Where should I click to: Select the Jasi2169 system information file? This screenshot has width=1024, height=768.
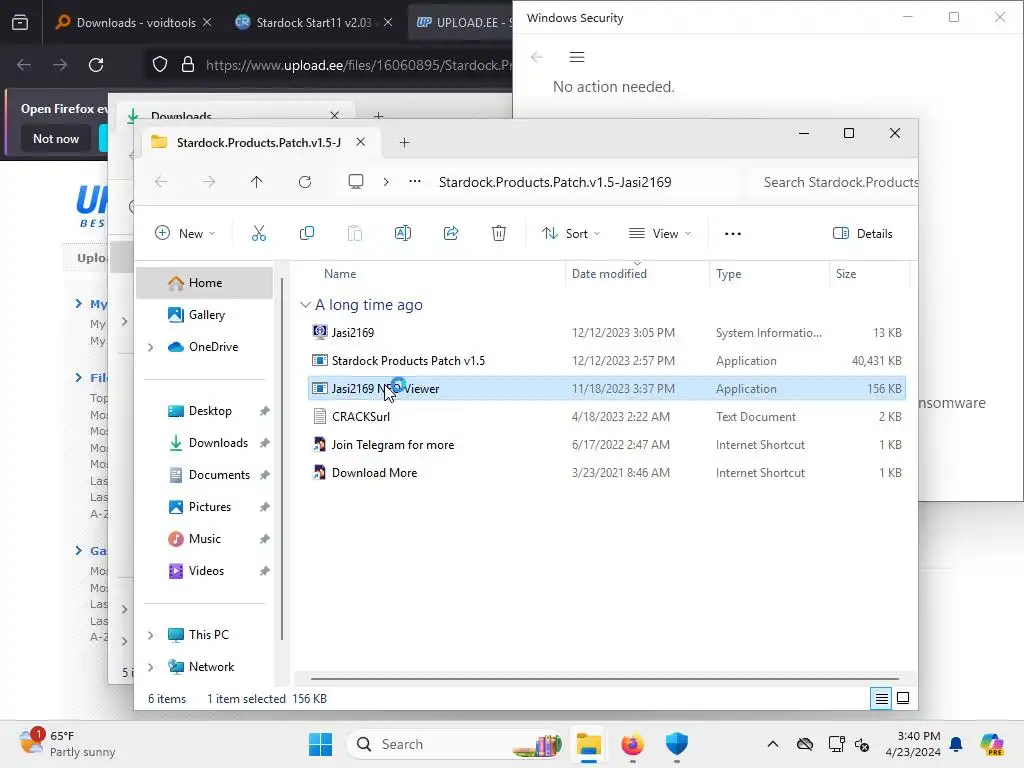coord(607,332)
